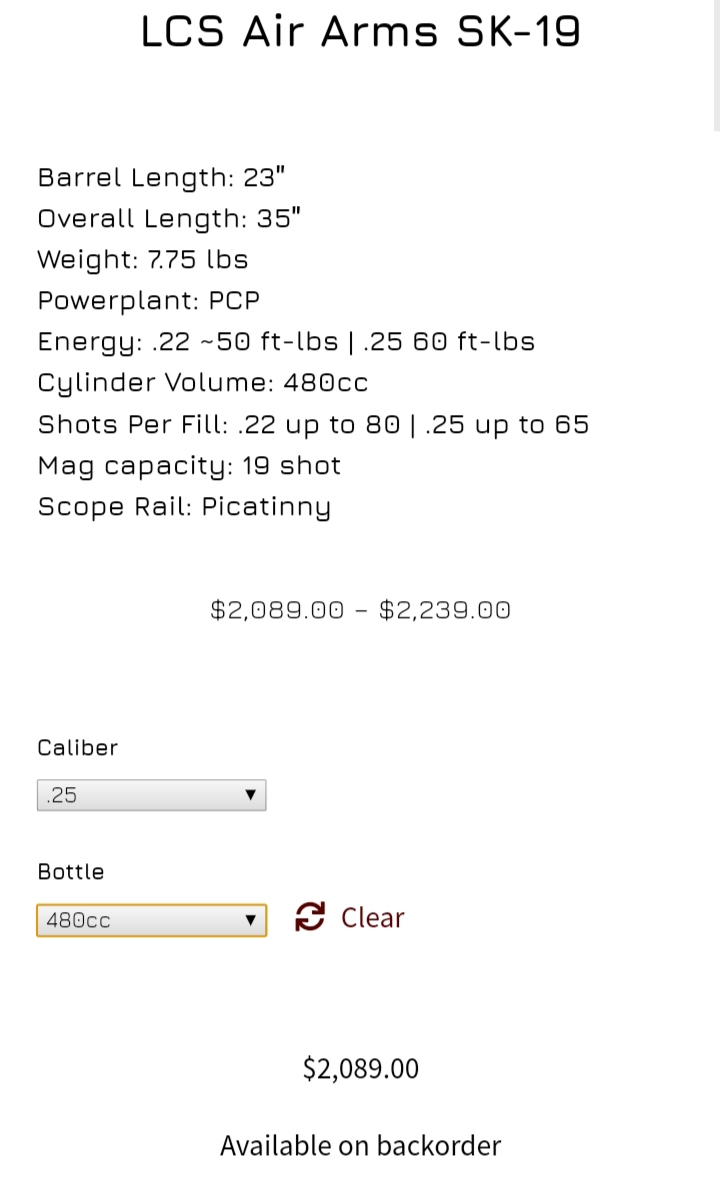The image size is (720, 1180).
Task: Click the Overall Length spec line
Action: [169, 218]
